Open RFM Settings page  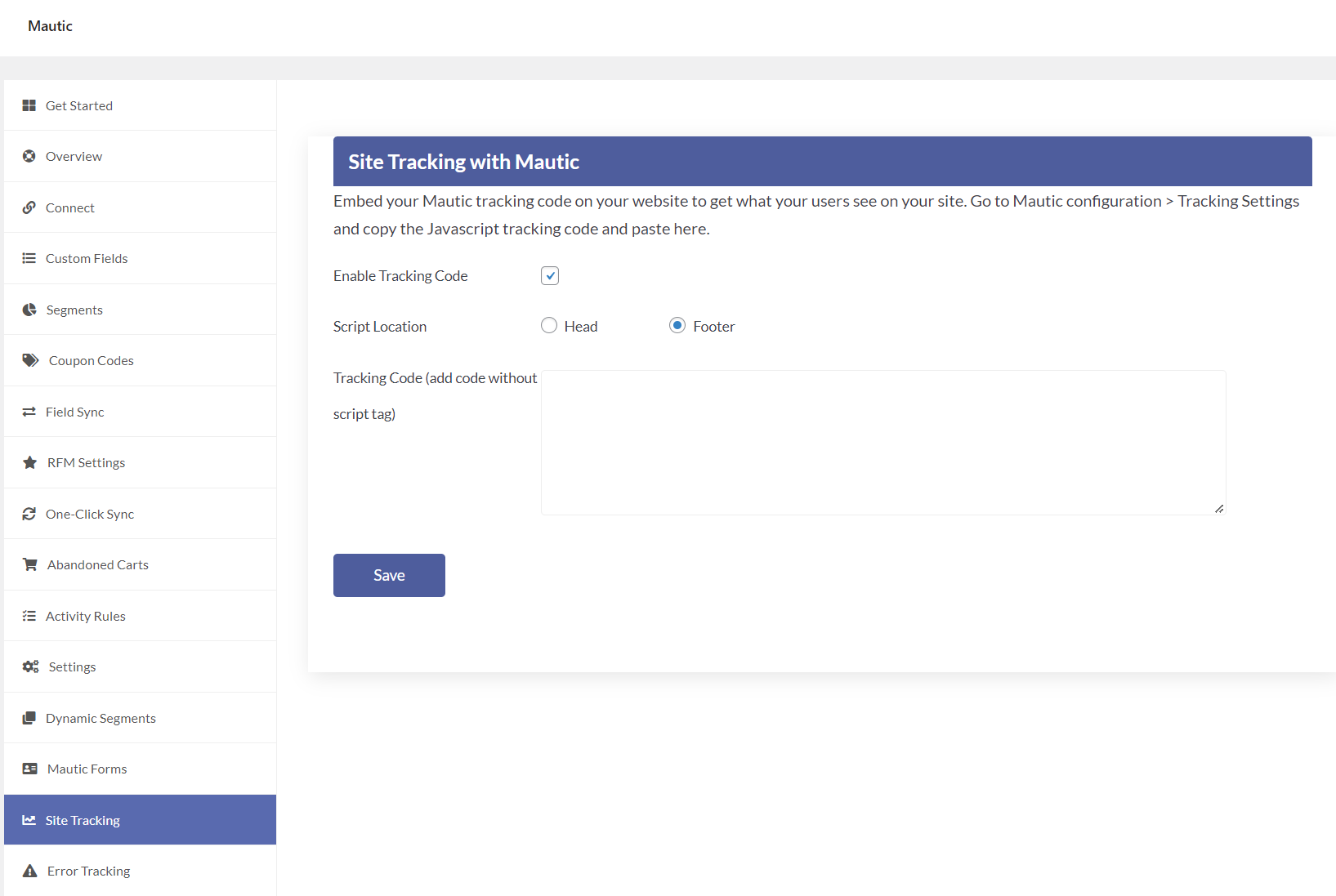pyautogui.click(x=141, y=462)
